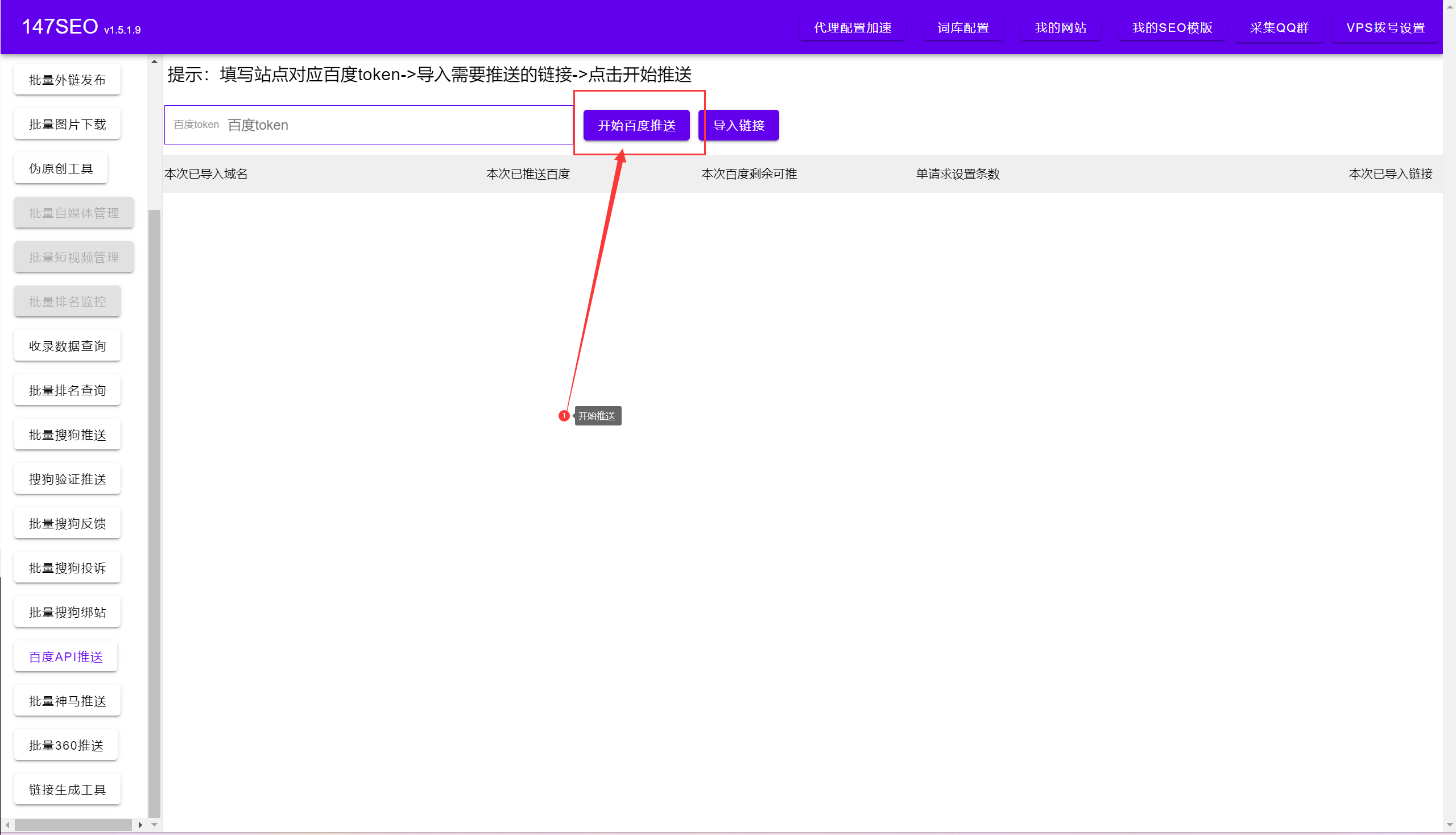
Task: Click the 本次已导入域名 column header
Action: pyautogui.click(x=206, y=173)
